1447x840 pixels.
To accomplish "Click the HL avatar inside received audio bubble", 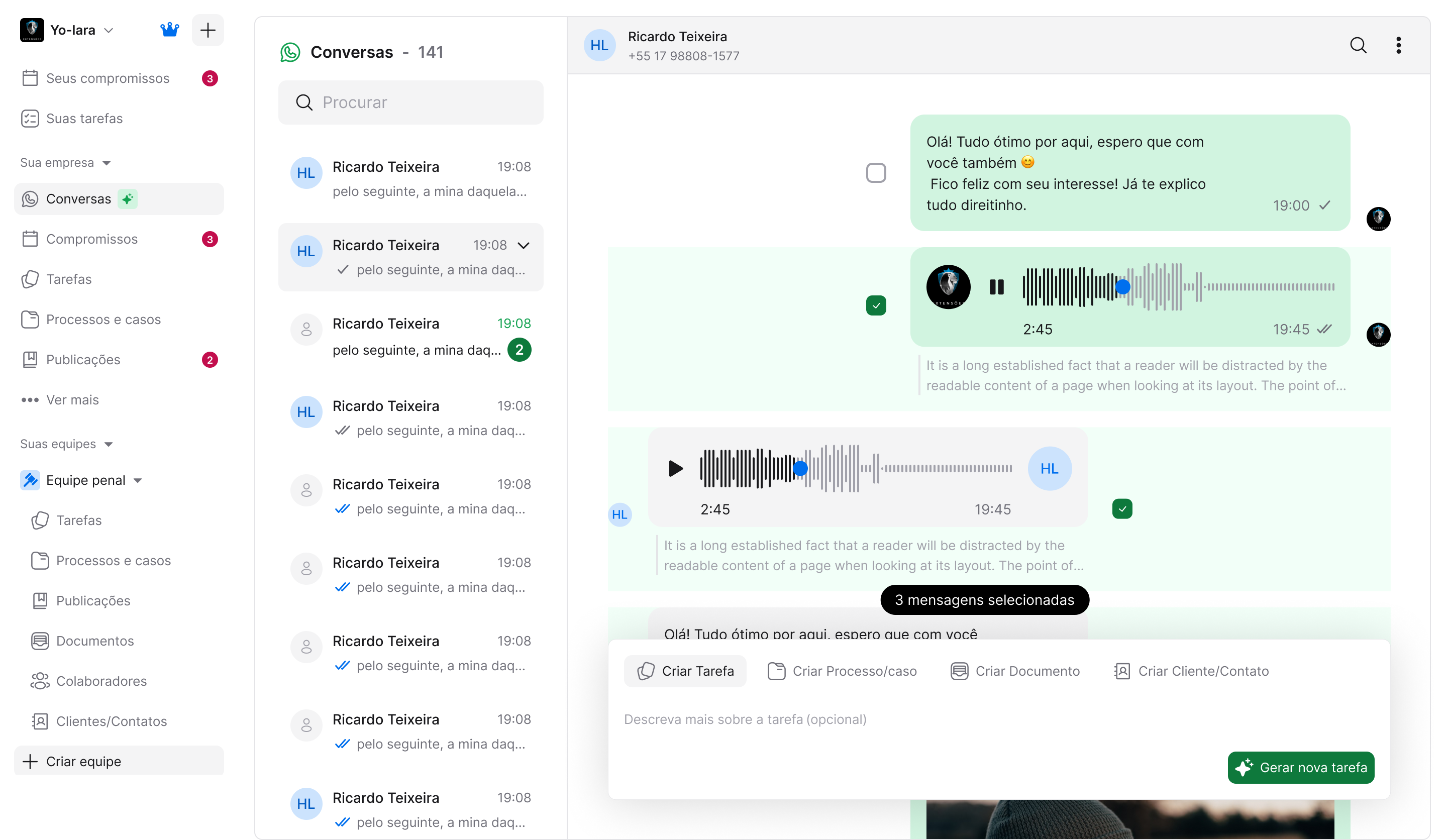I will click(x=1049, y=469).
